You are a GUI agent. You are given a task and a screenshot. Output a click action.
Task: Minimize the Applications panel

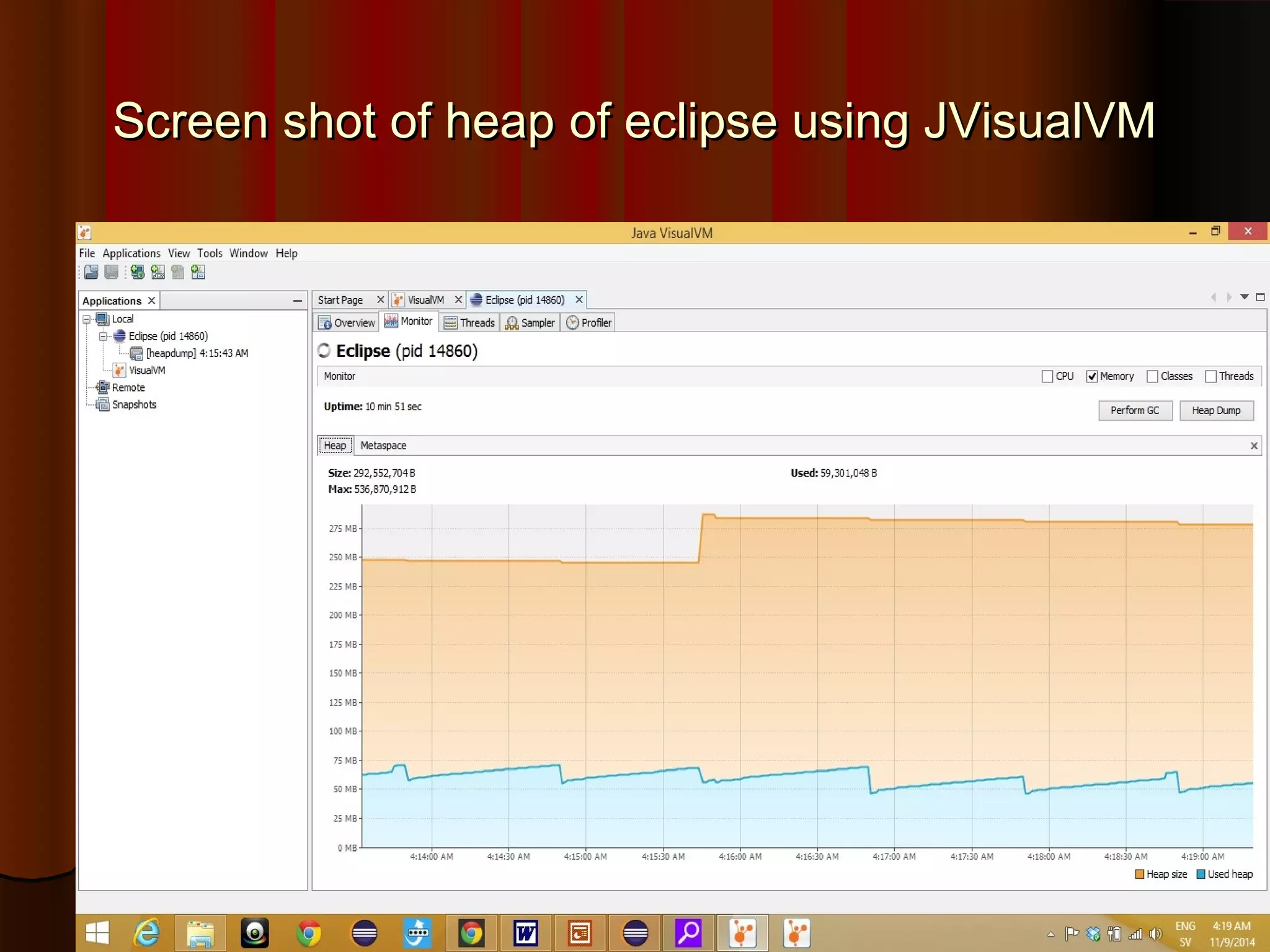298,301
